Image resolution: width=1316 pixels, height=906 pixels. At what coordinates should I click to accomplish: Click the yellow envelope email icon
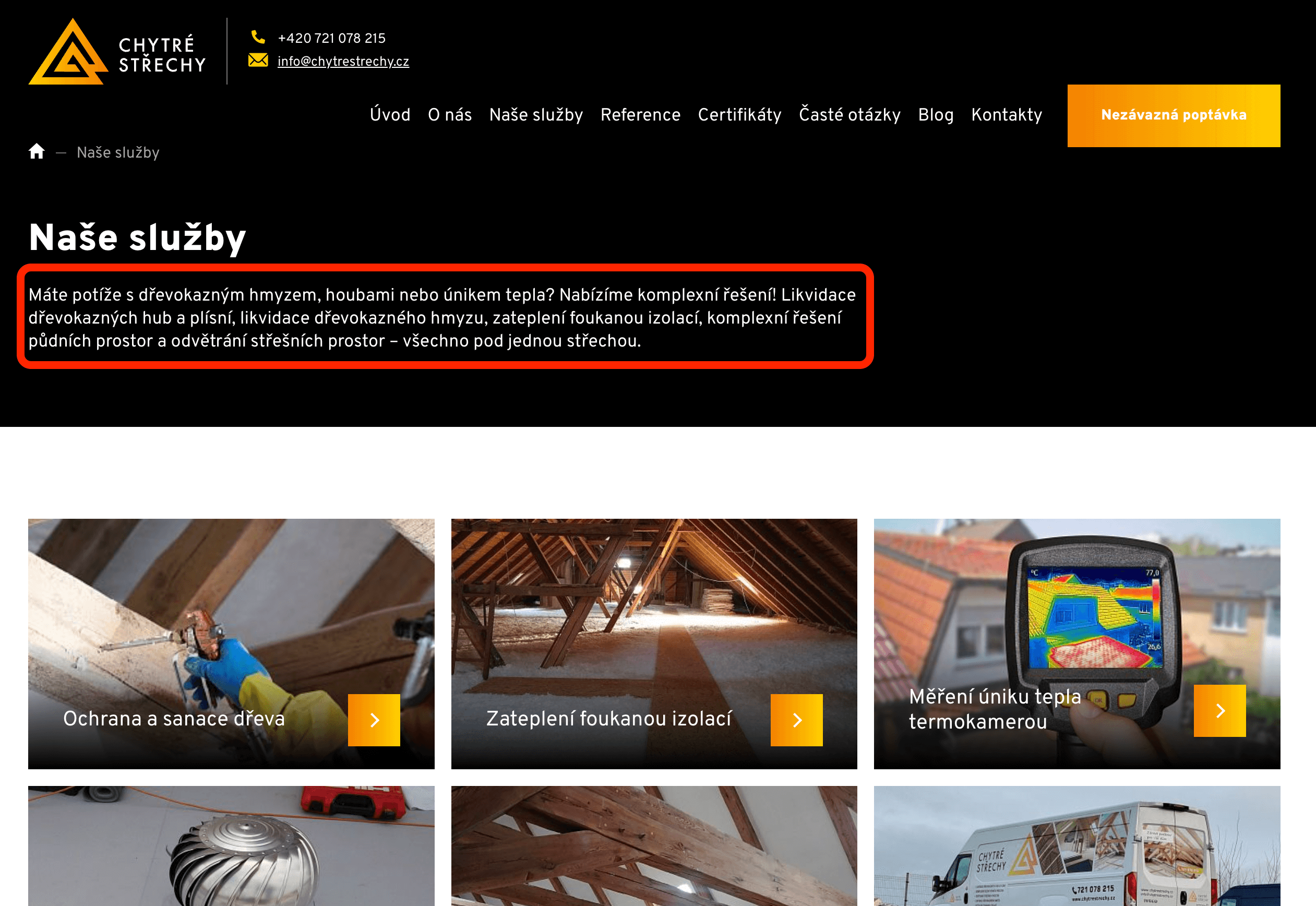[258, 60]
